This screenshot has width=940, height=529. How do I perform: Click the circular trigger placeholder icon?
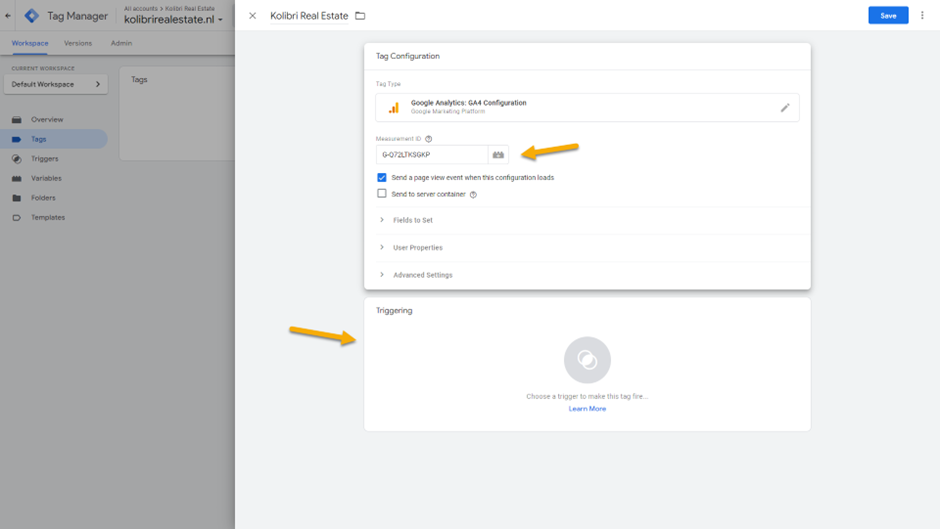(x=587, y=360)
